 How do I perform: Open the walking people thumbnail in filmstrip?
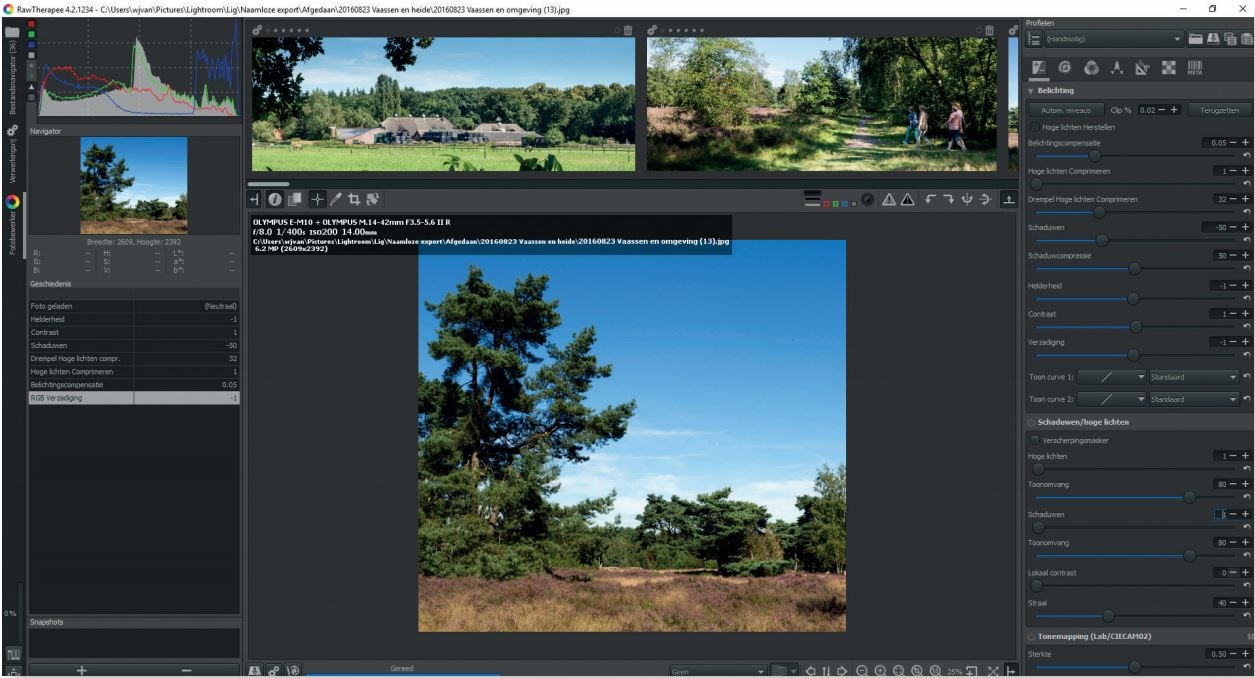pos(821,104)
